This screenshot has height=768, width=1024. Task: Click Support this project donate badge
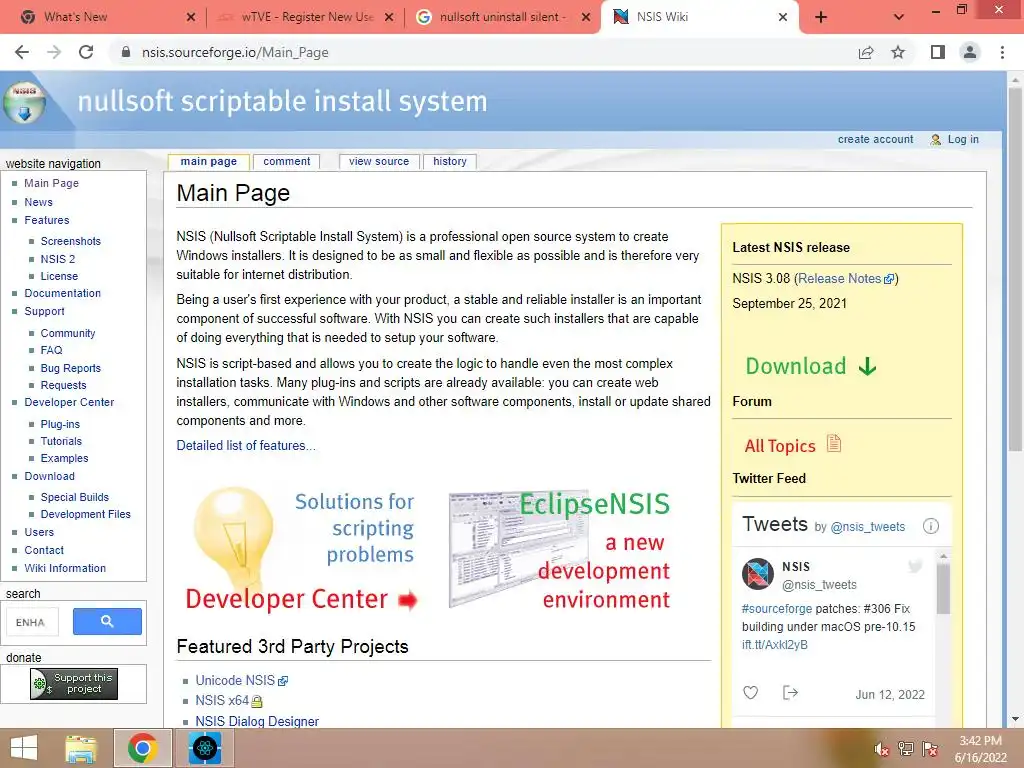[74, 684]
